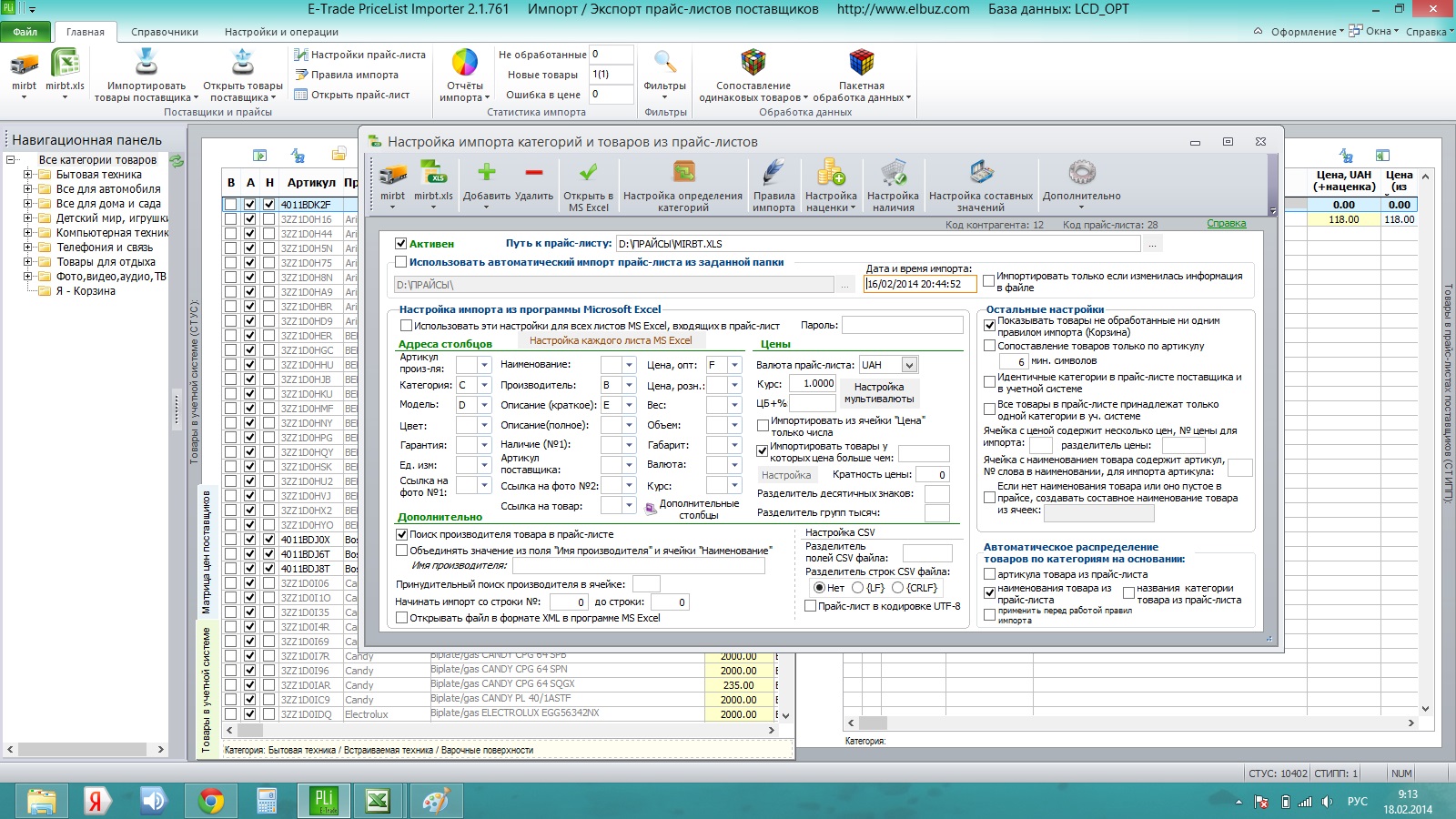The height and width of the screenshot is (819, 1456).
Task: Open the Yandex browser taskbar icon
Action: [97, 801]
